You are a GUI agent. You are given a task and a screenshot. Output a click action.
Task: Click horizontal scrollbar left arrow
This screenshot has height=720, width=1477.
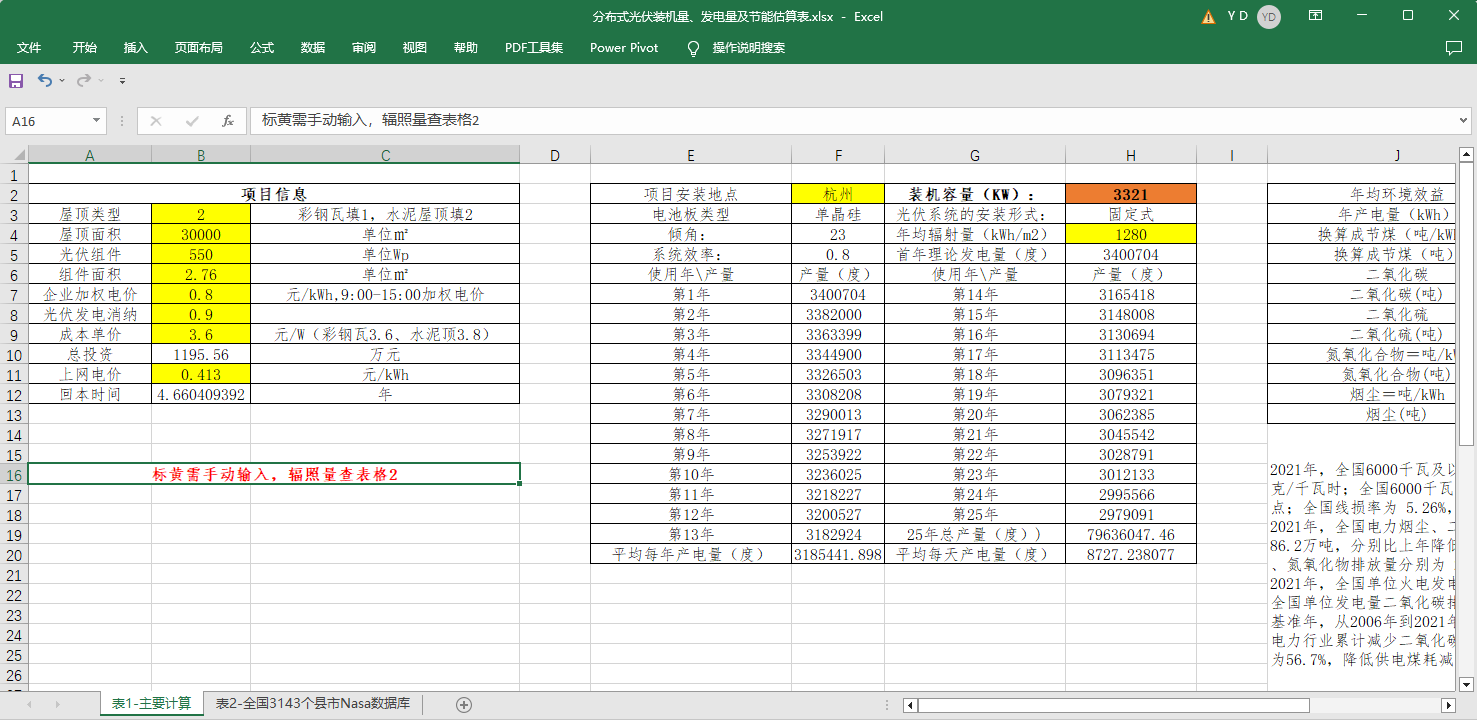[910, 705]
